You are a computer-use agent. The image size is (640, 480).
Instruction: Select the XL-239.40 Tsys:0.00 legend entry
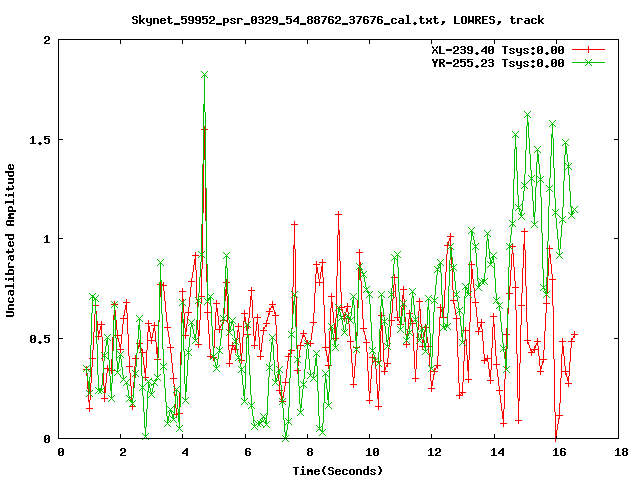pyautogui.click(x=498, y=50)
